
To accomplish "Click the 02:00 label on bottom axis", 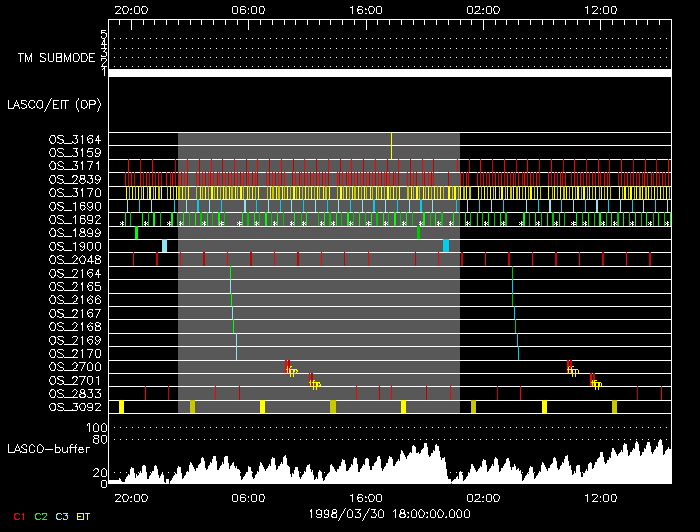I will click(x=483, y=497).
